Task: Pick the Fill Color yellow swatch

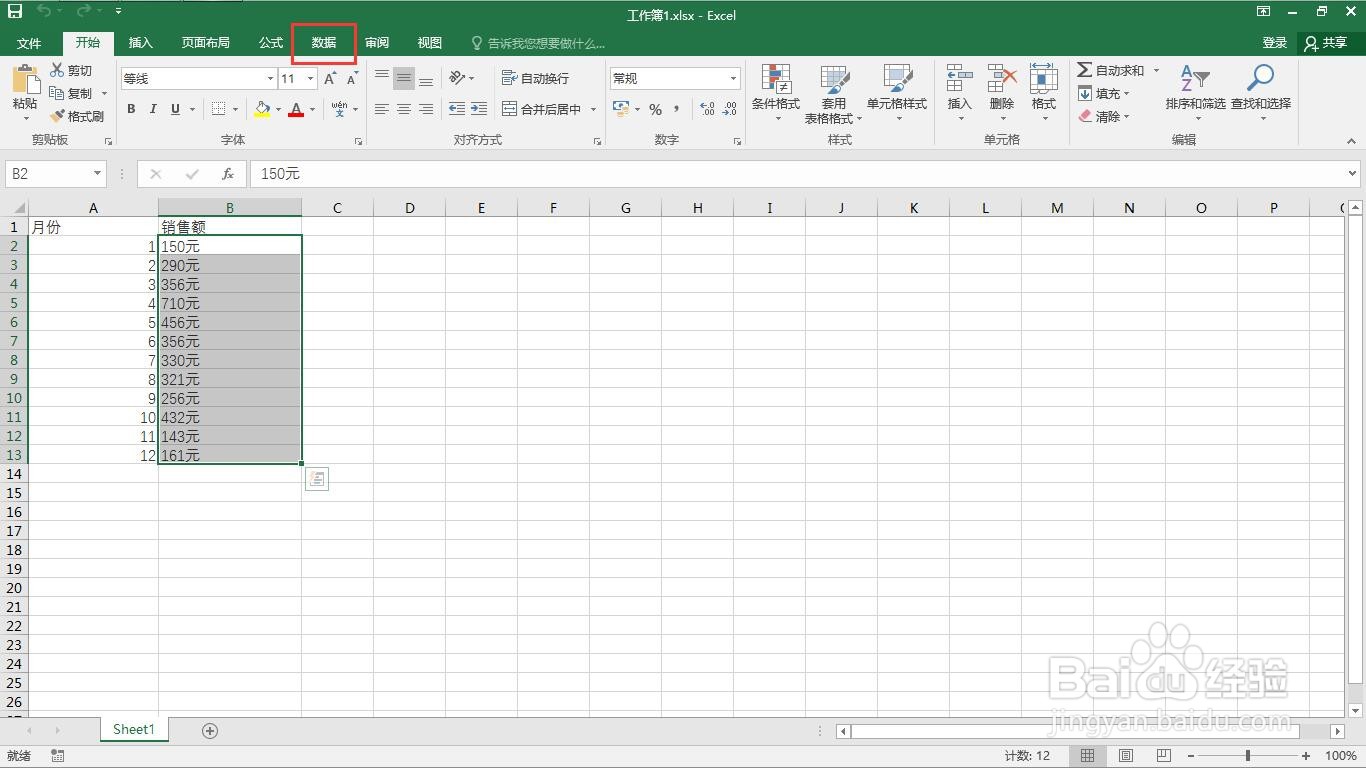Action: point(262,109)
